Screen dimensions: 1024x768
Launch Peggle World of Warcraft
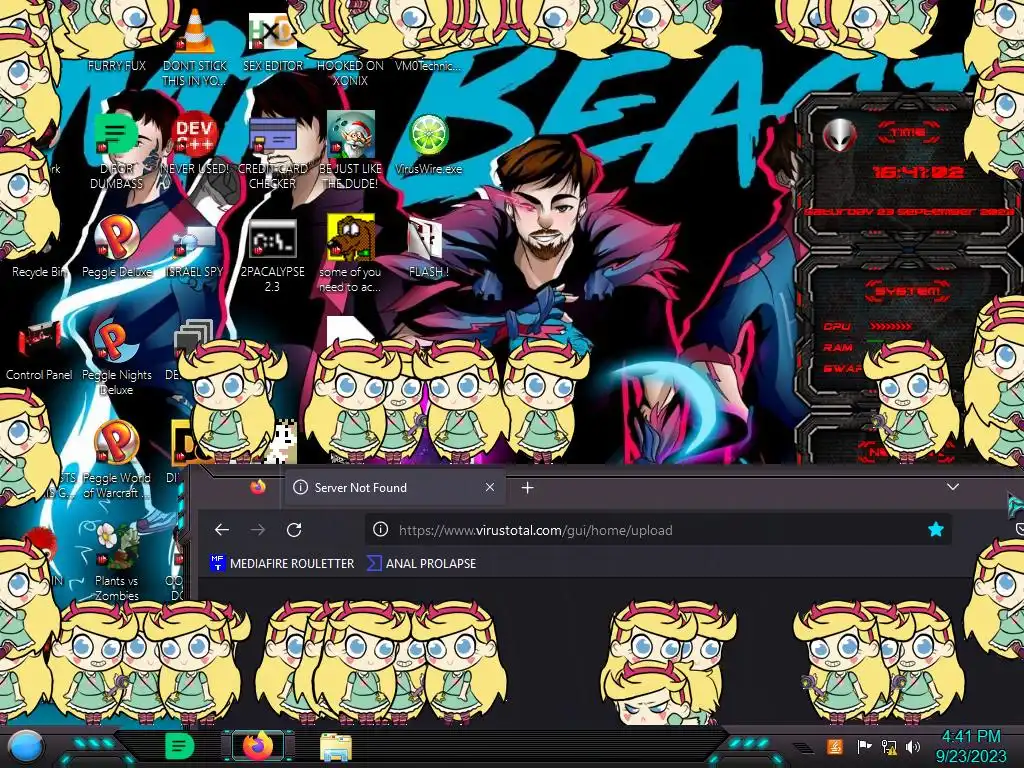click(x=116, y=460)
